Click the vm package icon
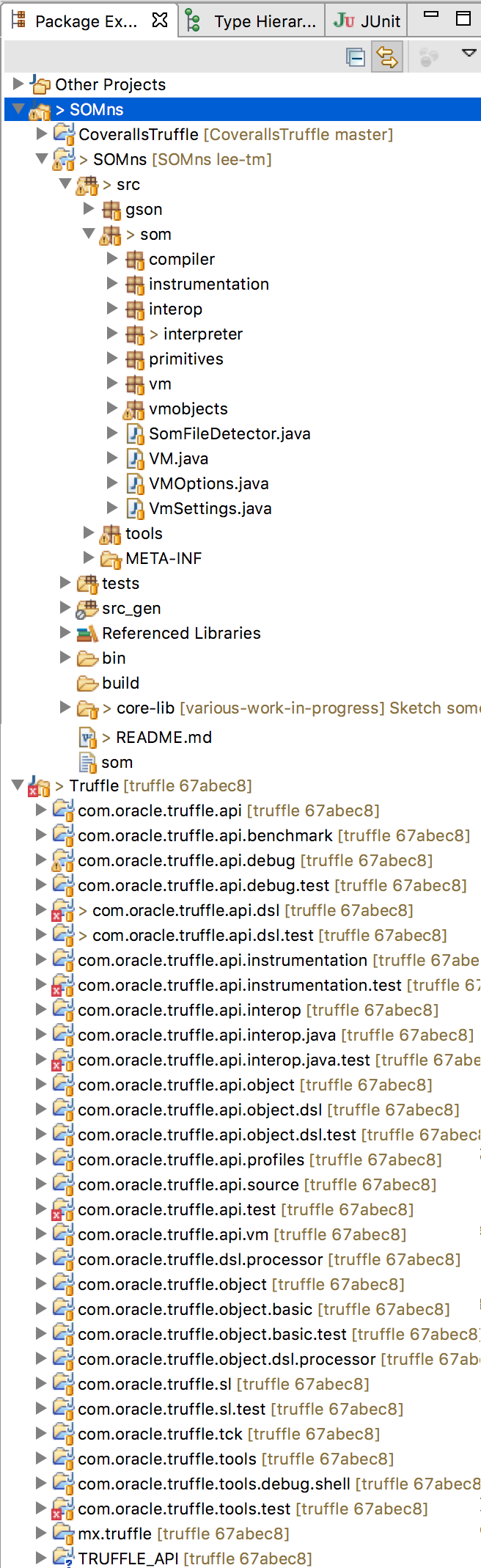This screenshot has height=1568, width=481. (135, 384)
